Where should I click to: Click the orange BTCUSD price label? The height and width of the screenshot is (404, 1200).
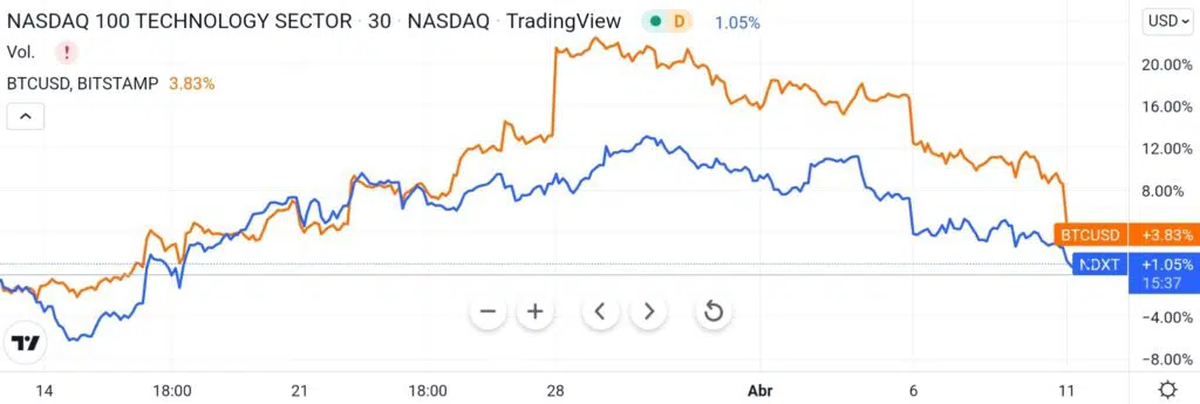1090,235
